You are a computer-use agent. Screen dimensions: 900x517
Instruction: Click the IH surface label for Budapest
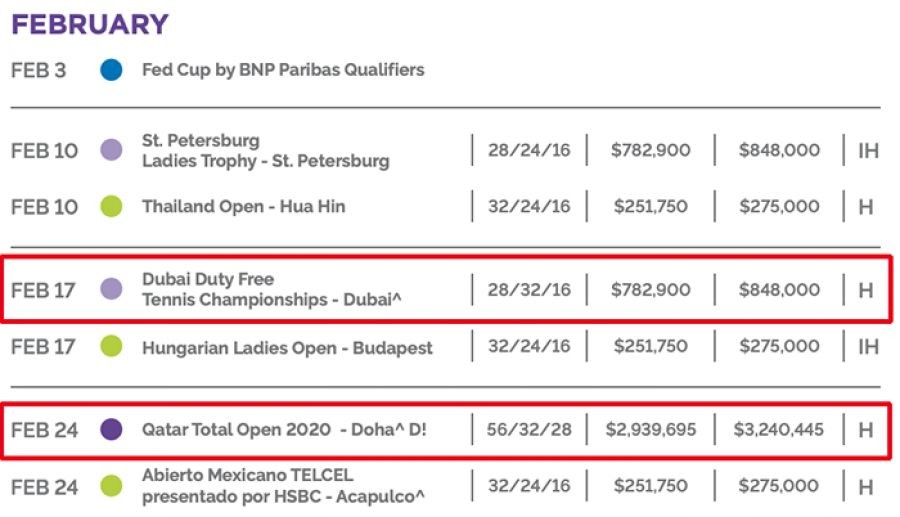point(868,347)
